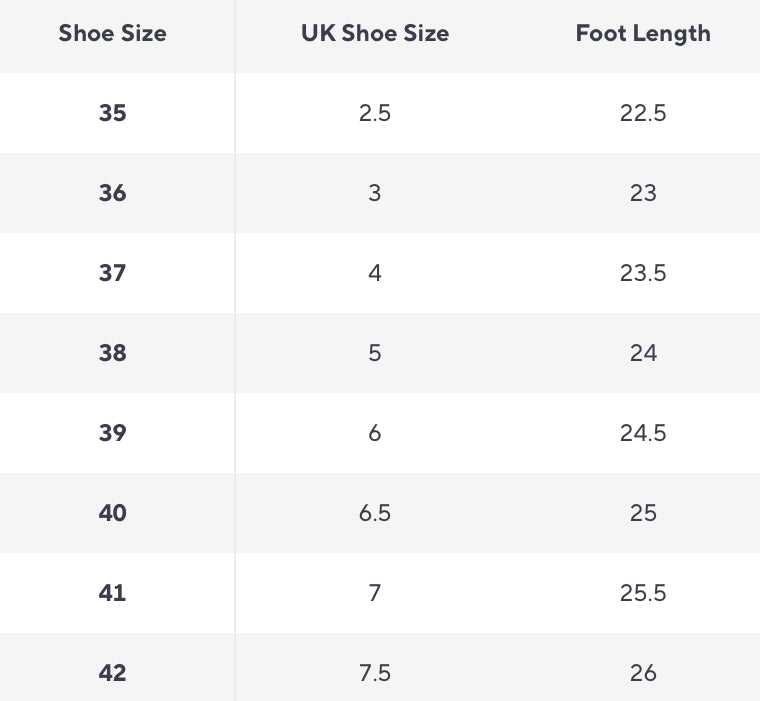Screen dimensions: 760x701
Task: Click foot length 25.5 cell
Action: pyautogui.click(x=643, y=593)
